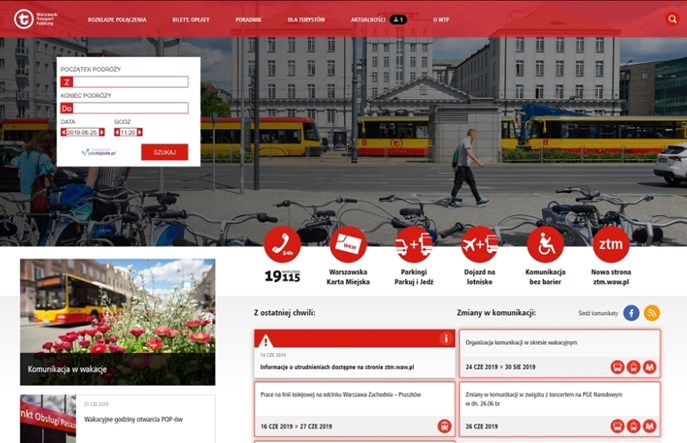Open the search magnifier icon in header
687x443 pixels.
click(x=672, y=19)
